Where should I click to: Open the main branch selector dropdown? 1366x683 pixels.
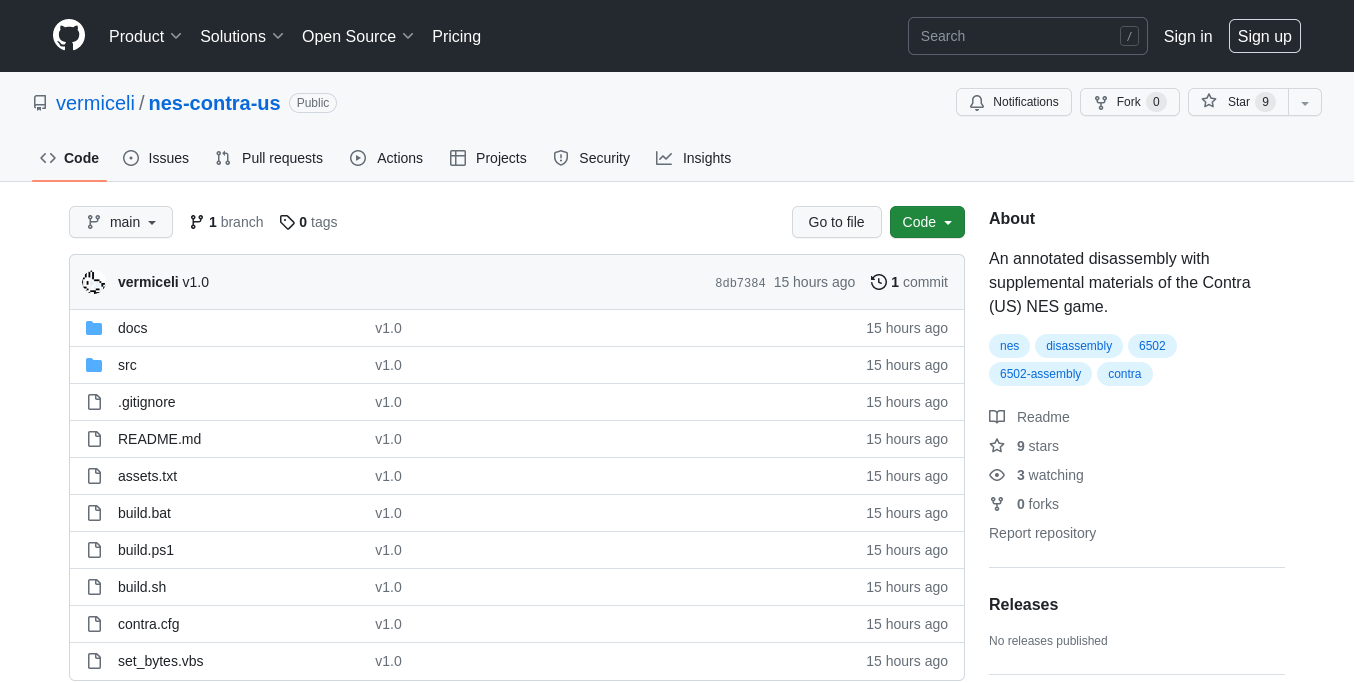point(121,222)
